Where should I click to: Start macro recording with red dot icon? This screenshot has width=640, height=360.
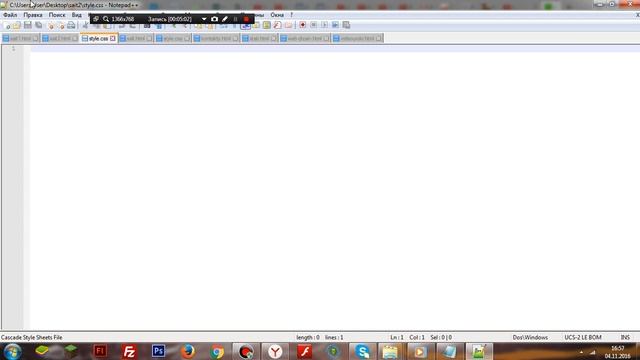(x=302, y=25)
